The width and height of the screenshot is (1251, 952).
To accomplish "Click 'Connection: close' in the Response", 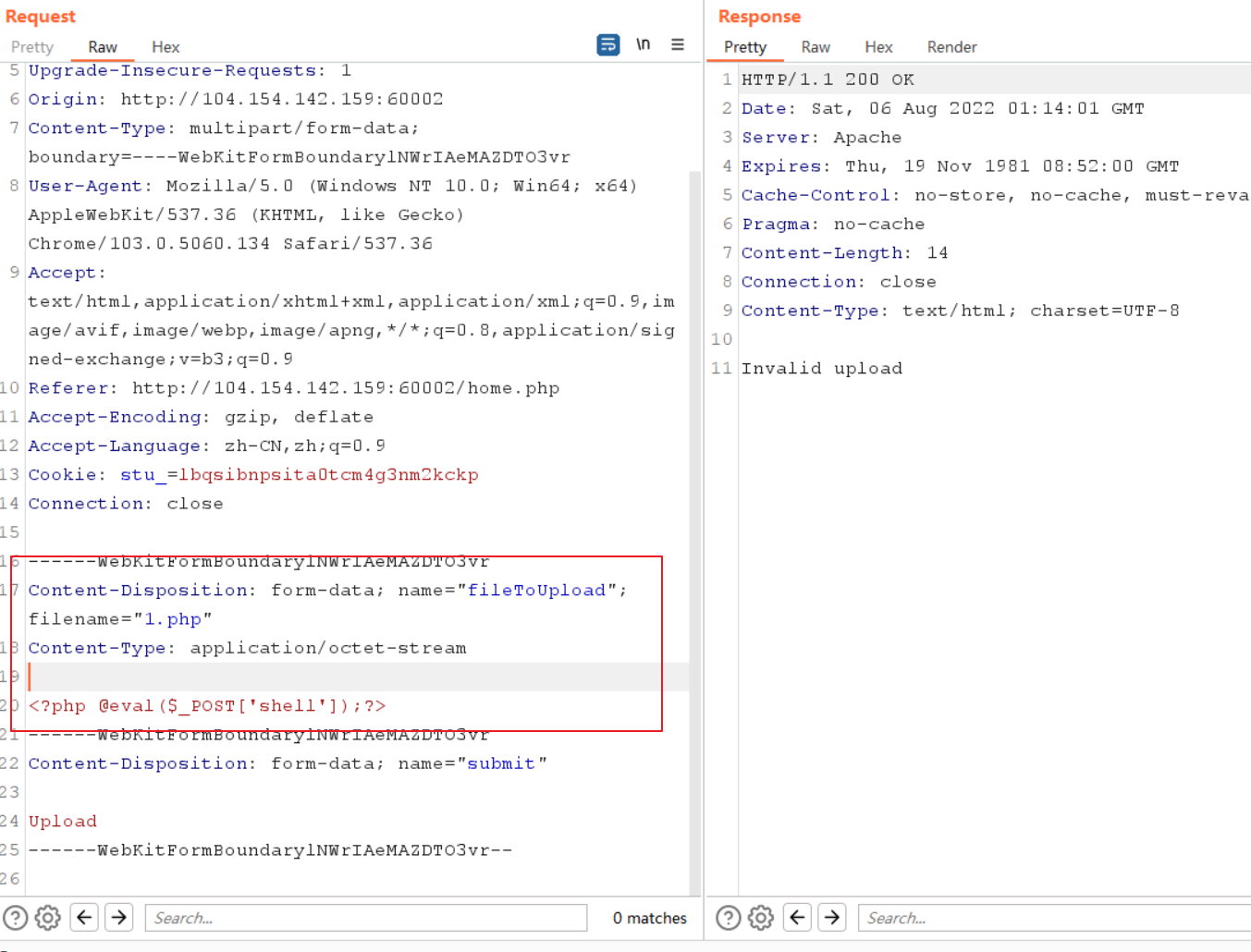I will [840, 282].
